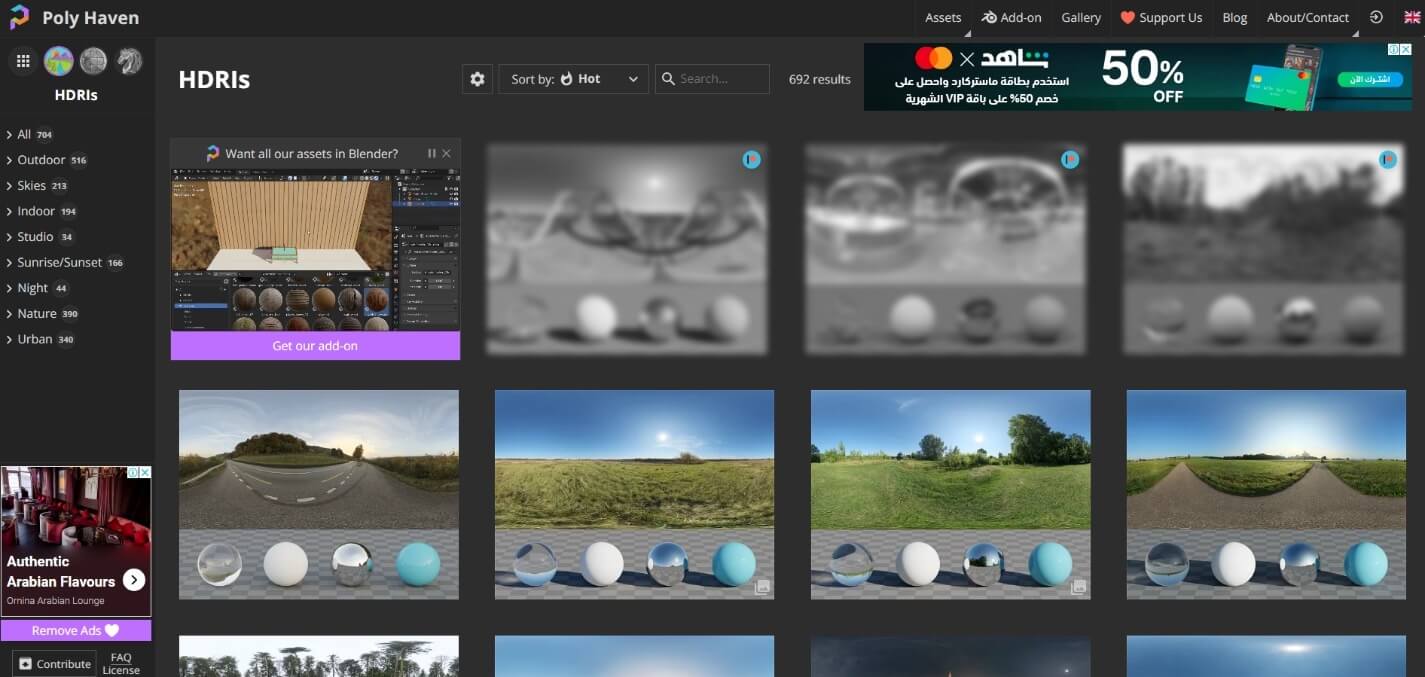Pause the add-on promo slideshow
This screenshot has height=677, width=1425.
point(432,153)
